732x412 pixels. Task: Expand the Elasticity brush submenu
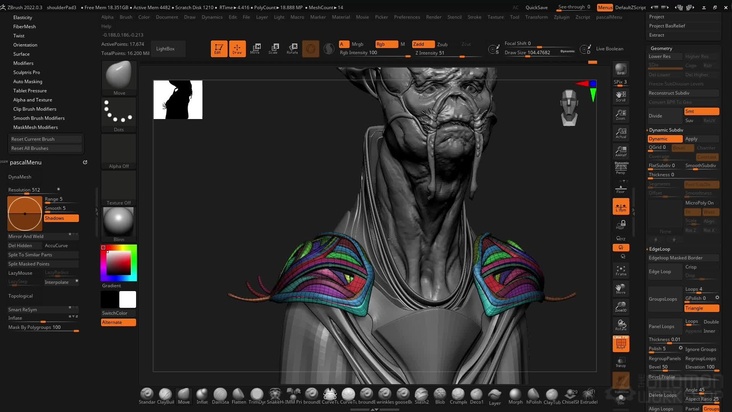pyautogui.click(x=22, y=17)
